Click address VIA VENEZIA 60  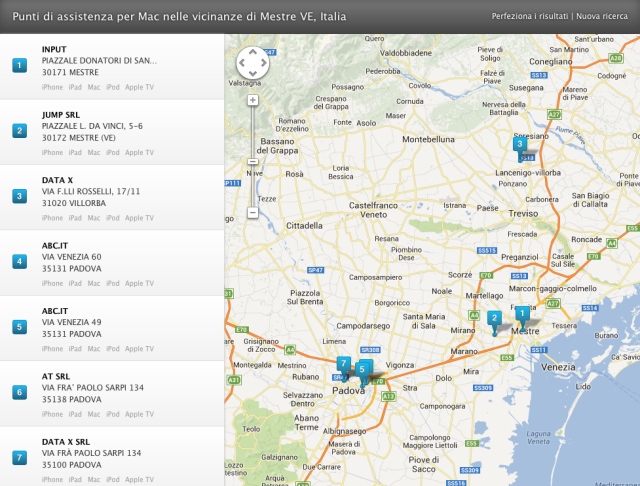point(71,257)
